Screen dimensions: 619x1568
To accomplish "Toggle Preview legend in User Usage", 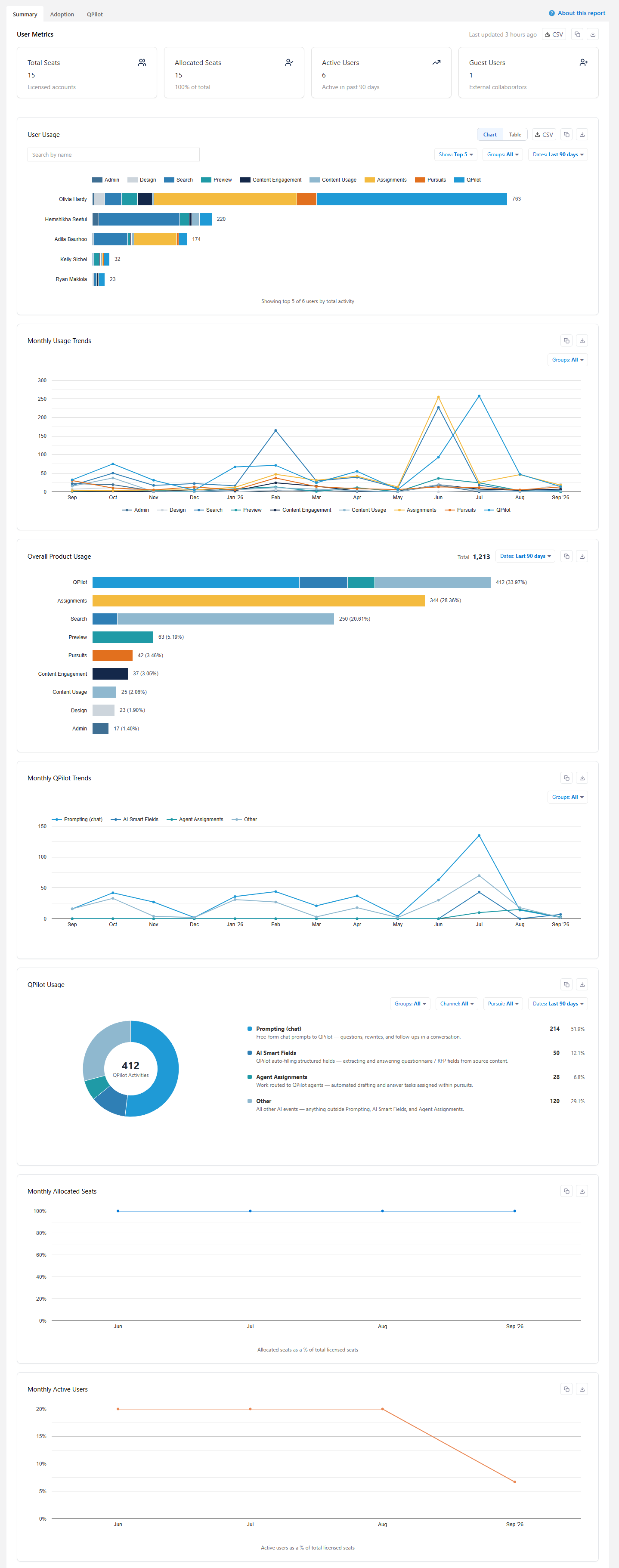I will 216,179.
